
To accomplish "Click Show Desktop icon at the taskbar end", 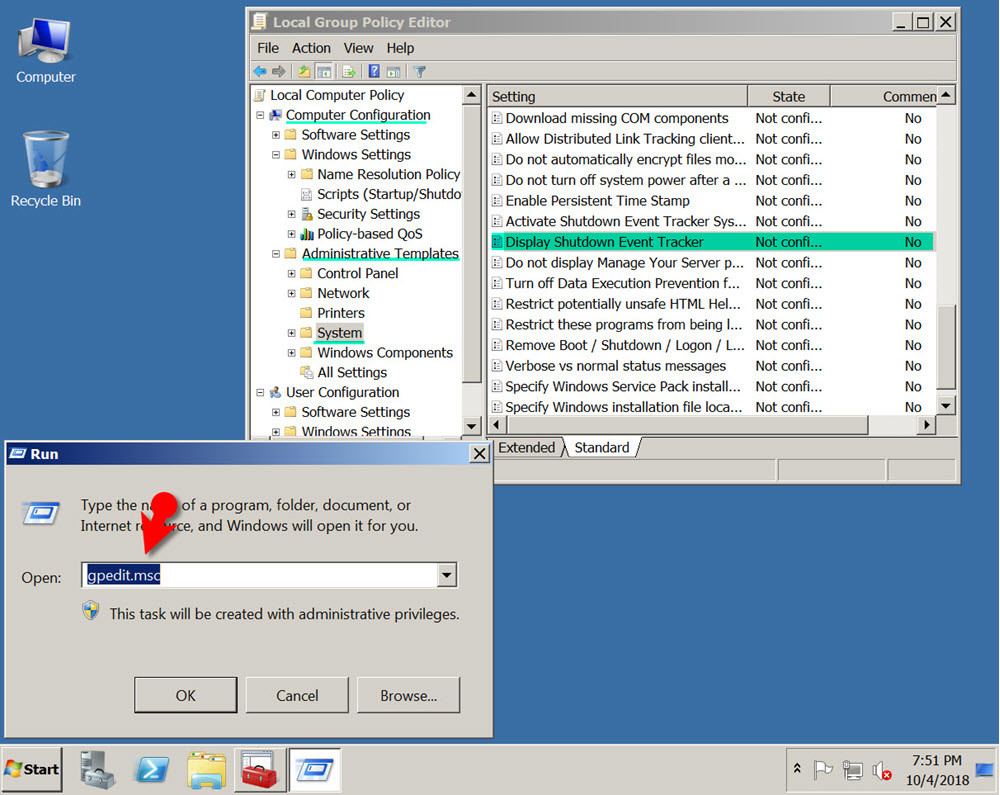I will pos(985,769).
